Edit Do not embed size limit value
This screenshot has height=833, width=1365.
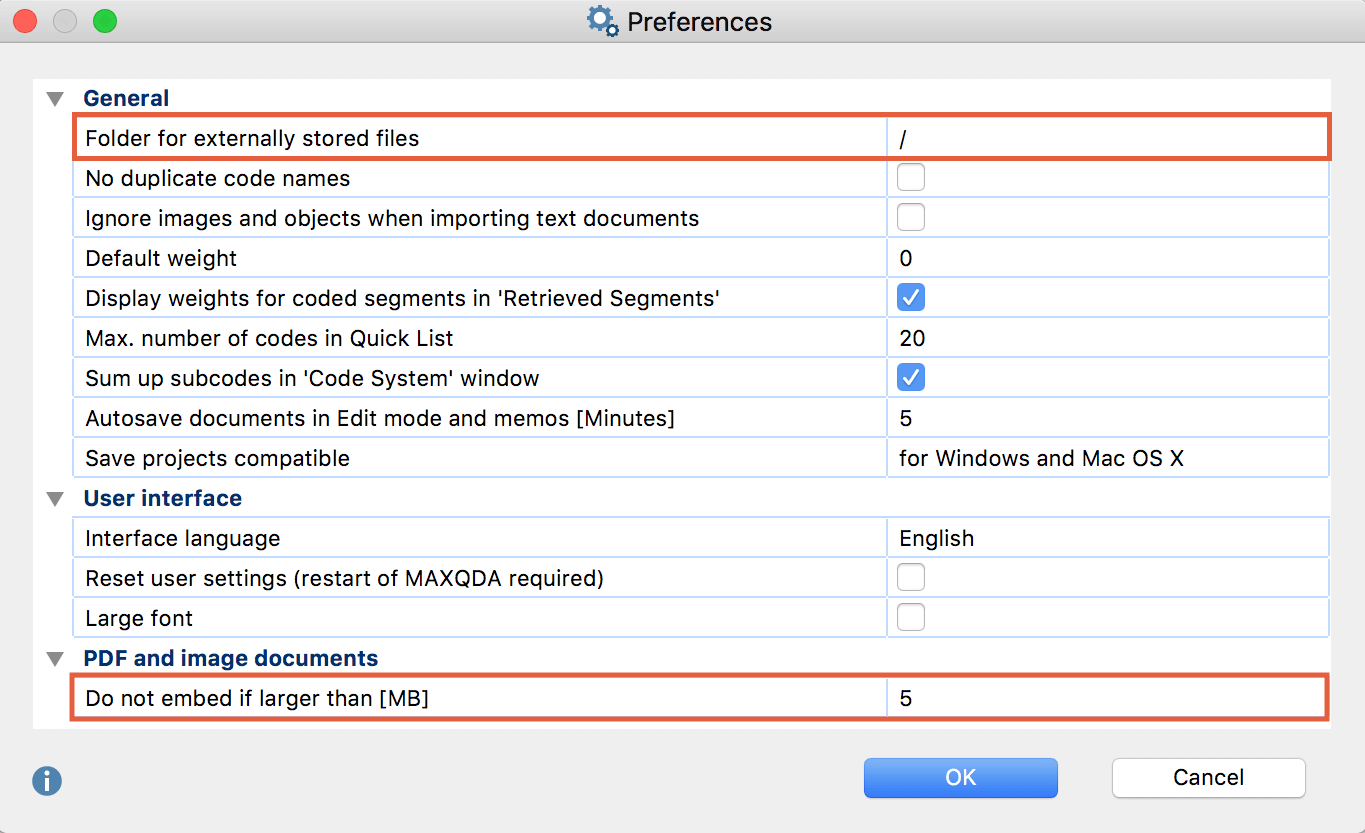(x=1107, y=698)
